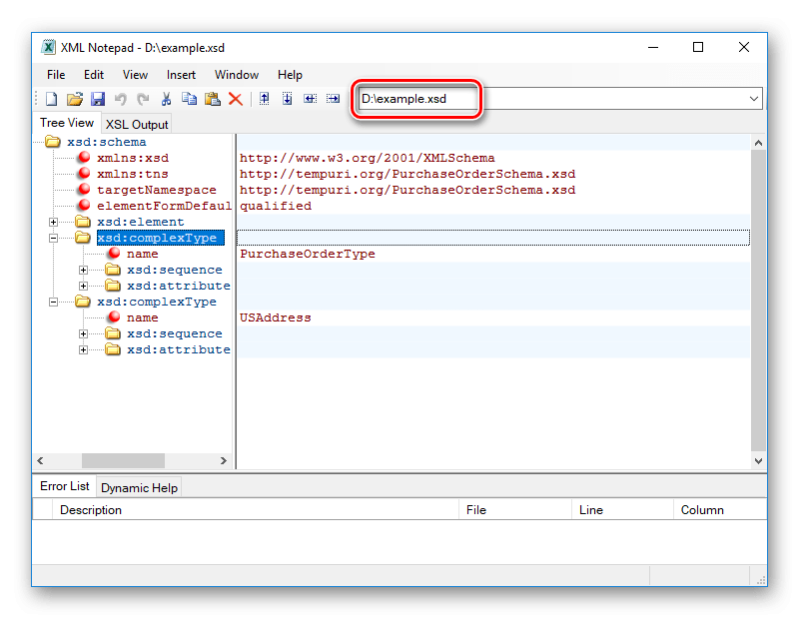
Task: Expand the xsd:element node
Action: 53,222
